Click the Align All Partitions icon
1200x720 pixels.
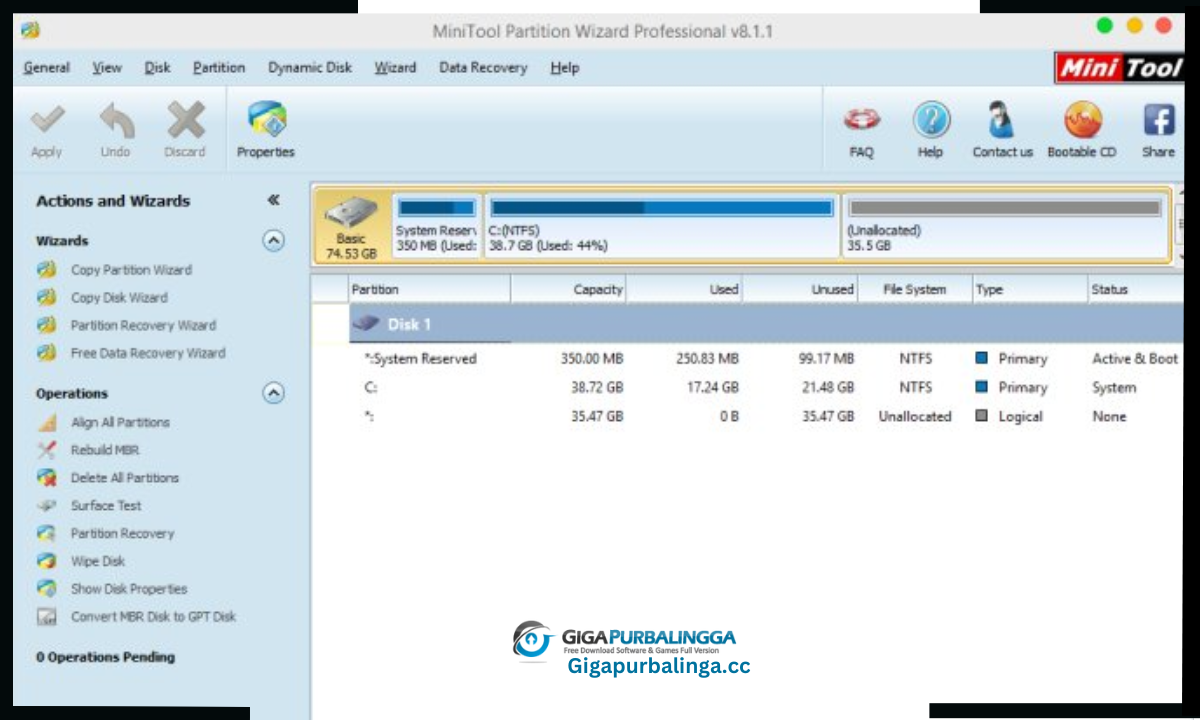tap(46, 422)
